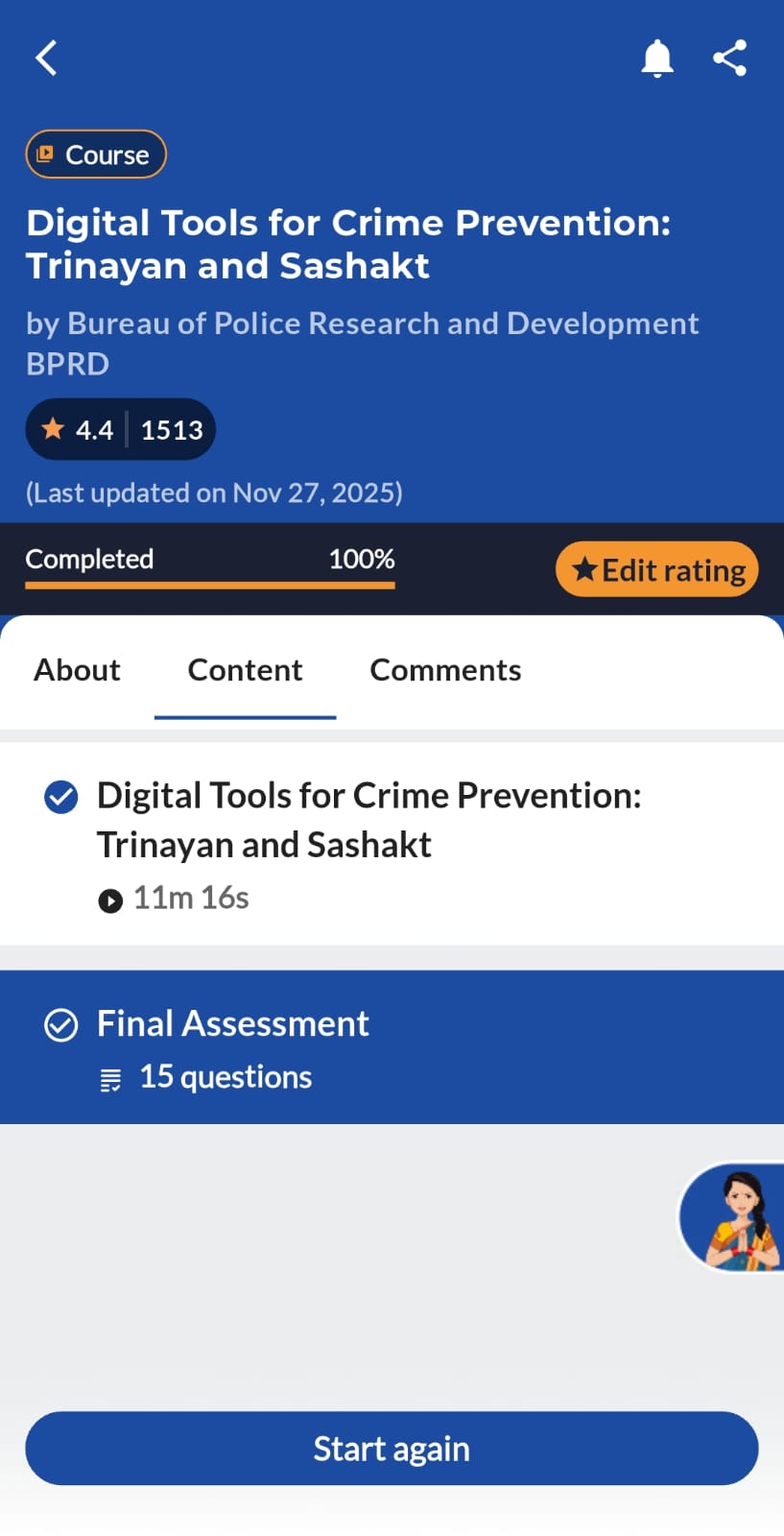The image size is (784, 1536).
Task: Tap the 1513 ratings count
Action: pos(172,430)
